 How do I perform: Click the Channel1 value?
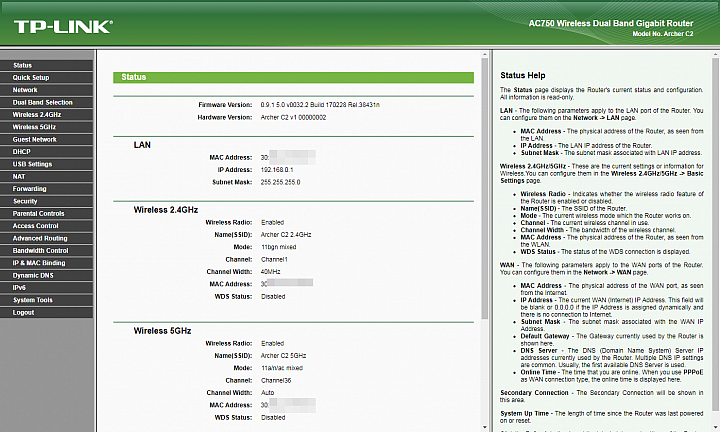point(274,259)
